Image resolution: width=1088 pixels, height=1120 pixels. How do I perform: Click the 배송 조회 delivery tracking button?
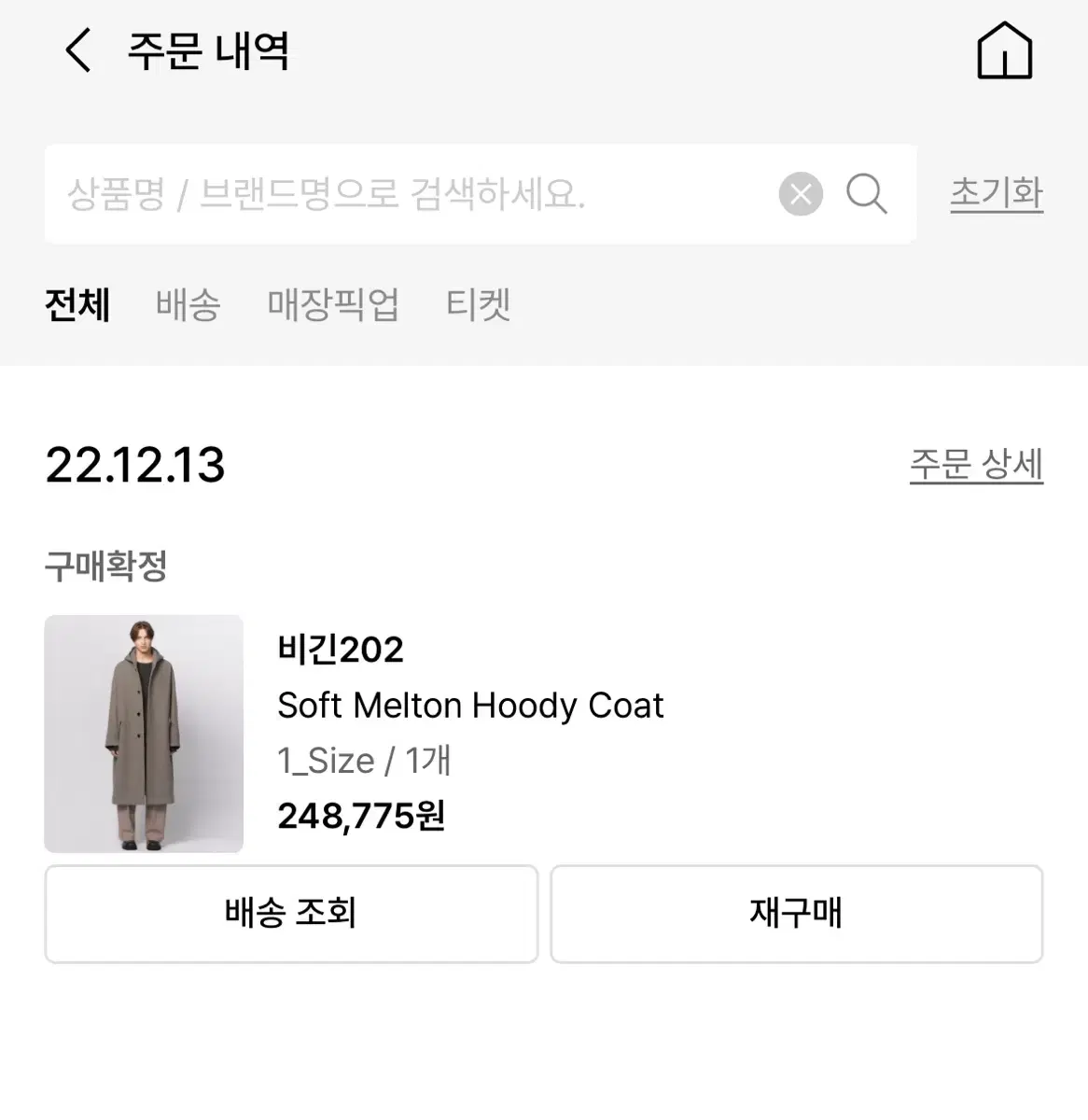[x=291, y=914]
